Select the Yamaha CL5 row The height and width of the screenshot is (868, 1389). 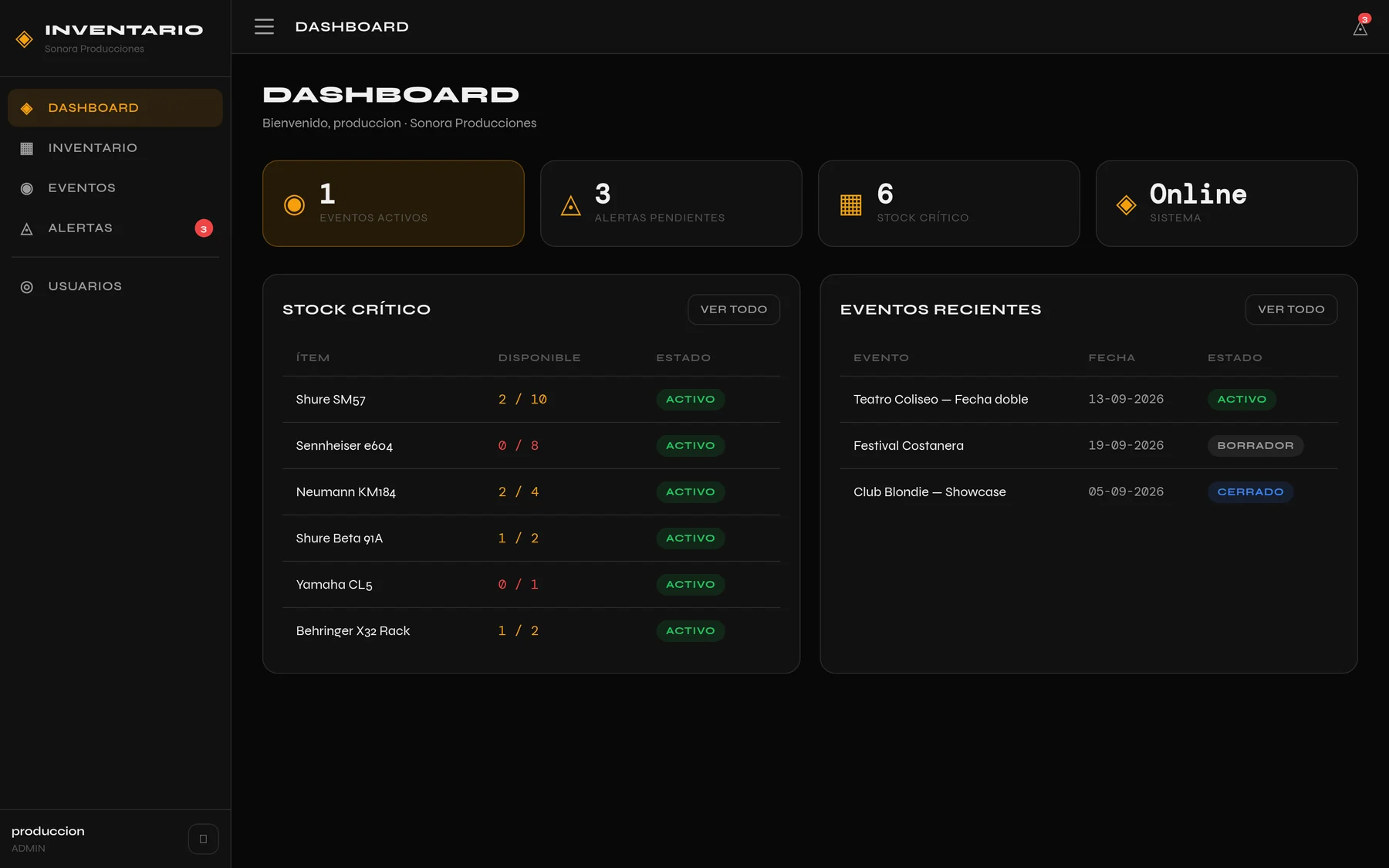[531, 585]
